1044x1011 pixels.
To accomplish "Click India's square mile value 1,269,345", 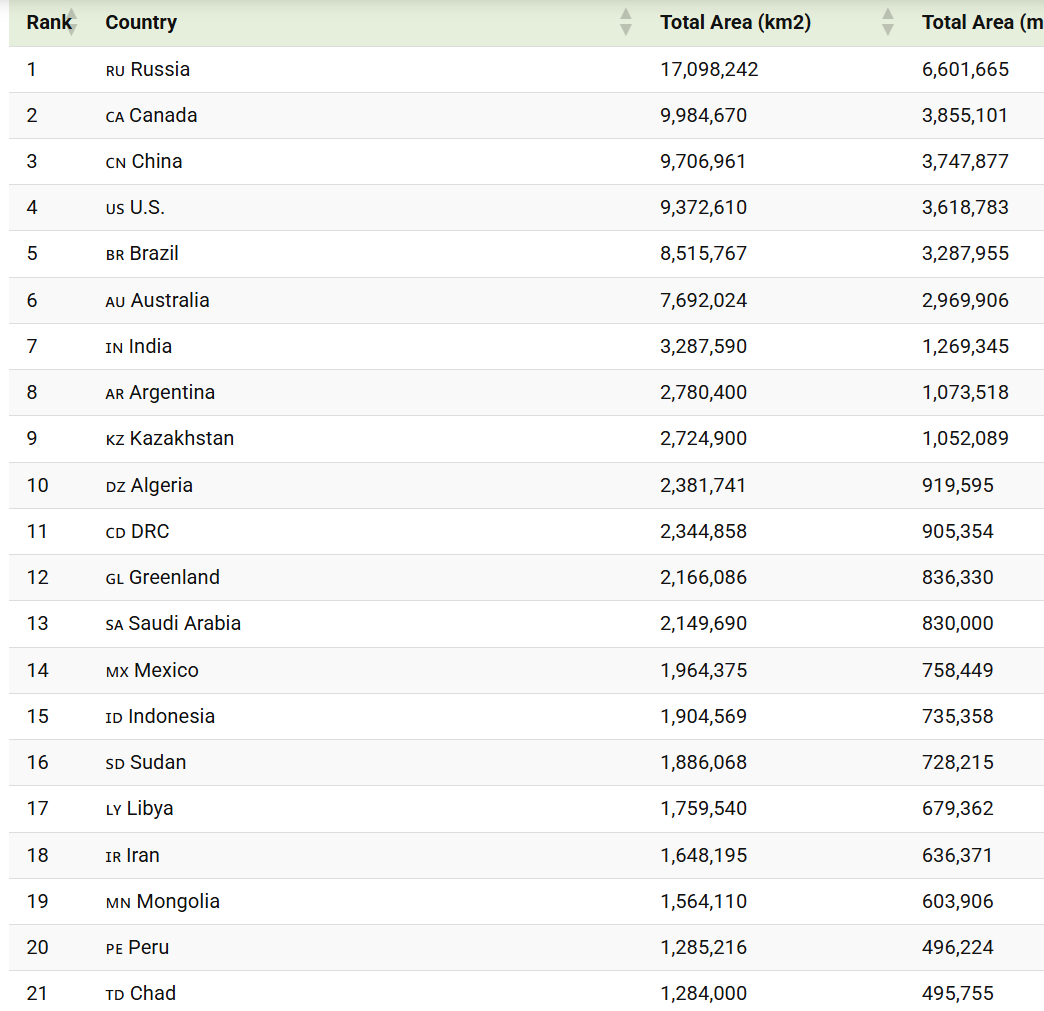I will pyautogui.click(x=965, y=346).
